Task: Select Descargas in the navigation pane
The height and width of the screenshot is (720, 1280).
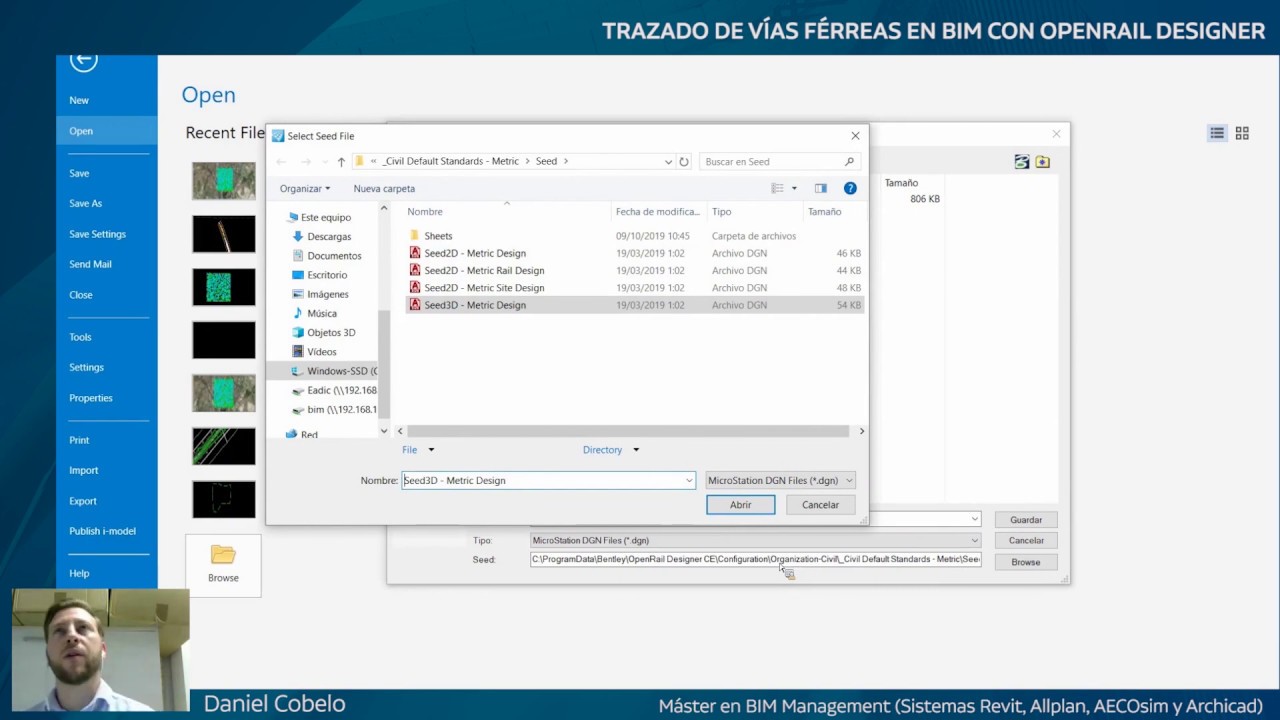Action: point(329,237)
